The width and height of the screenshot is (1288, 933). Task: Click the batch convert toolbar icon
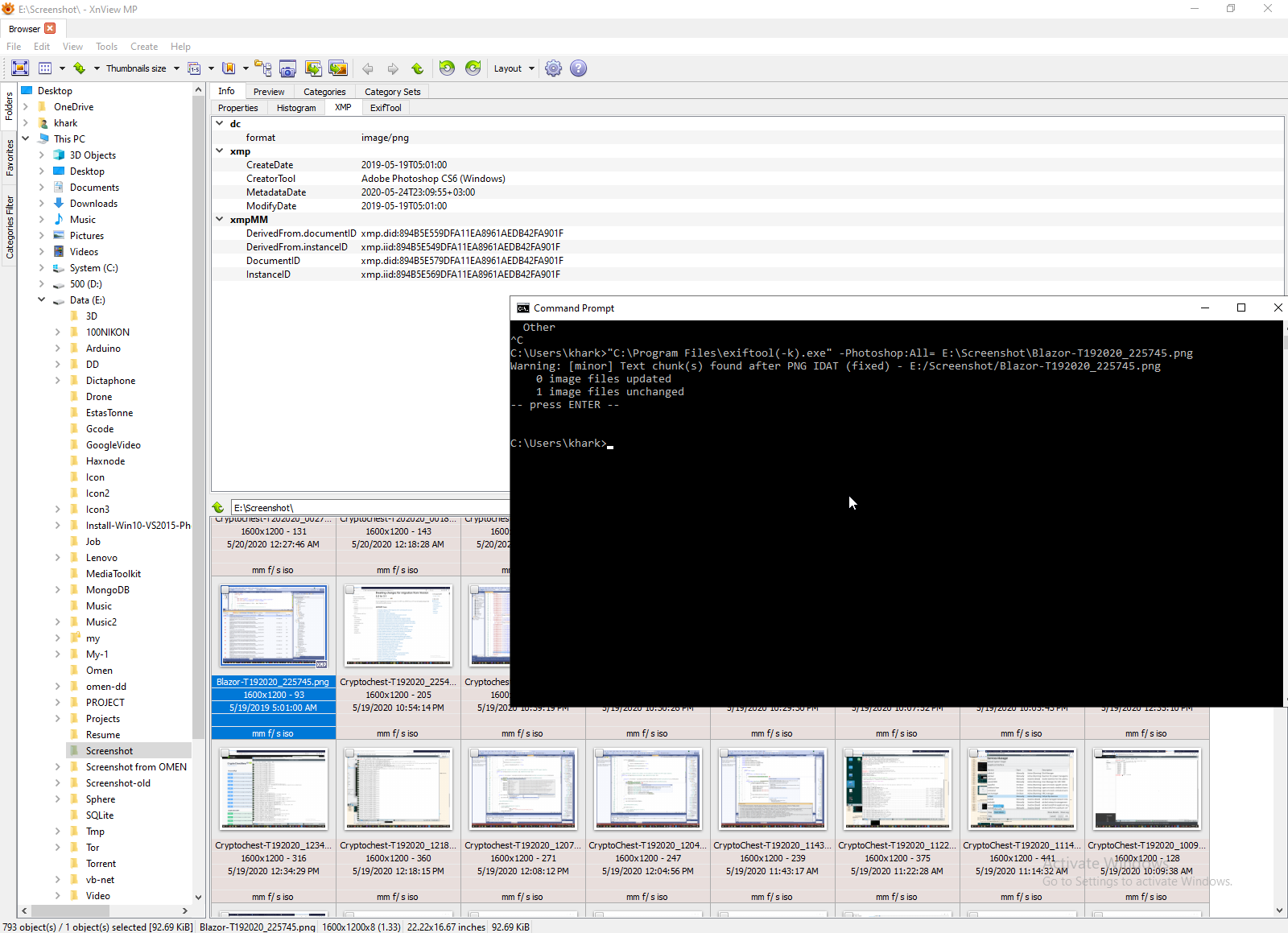click(313, 68)
